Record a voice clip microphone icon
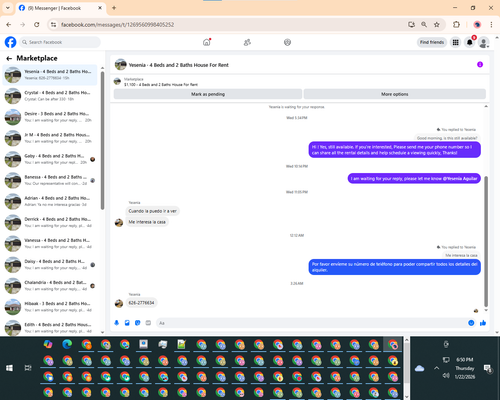 (x=117, y=323)
